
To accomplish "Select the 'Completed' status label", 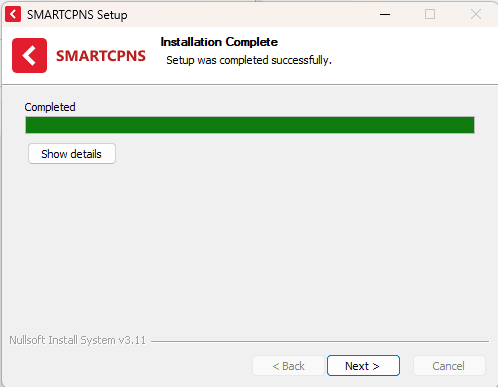I will pos(50,107).
